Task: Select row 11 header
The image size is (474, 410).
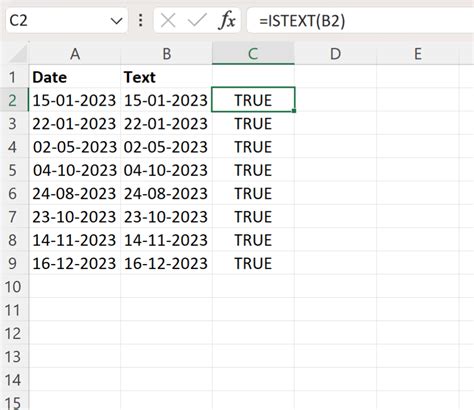Action: [x=13, y=310]
